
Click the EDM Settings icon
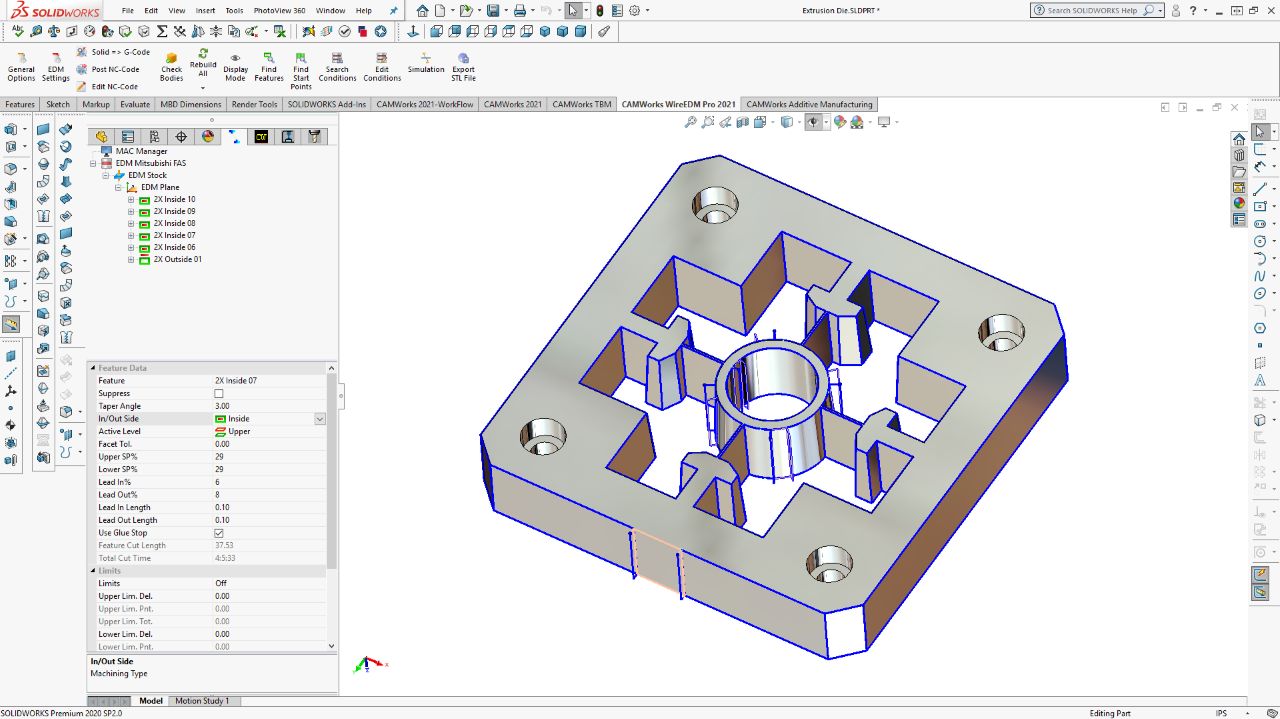(x=56, y=67)
